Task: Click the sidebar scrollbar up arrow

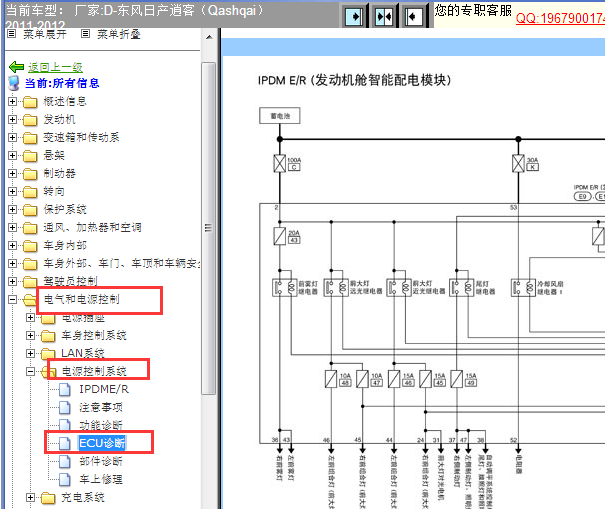Action: [x=209, y=37]
